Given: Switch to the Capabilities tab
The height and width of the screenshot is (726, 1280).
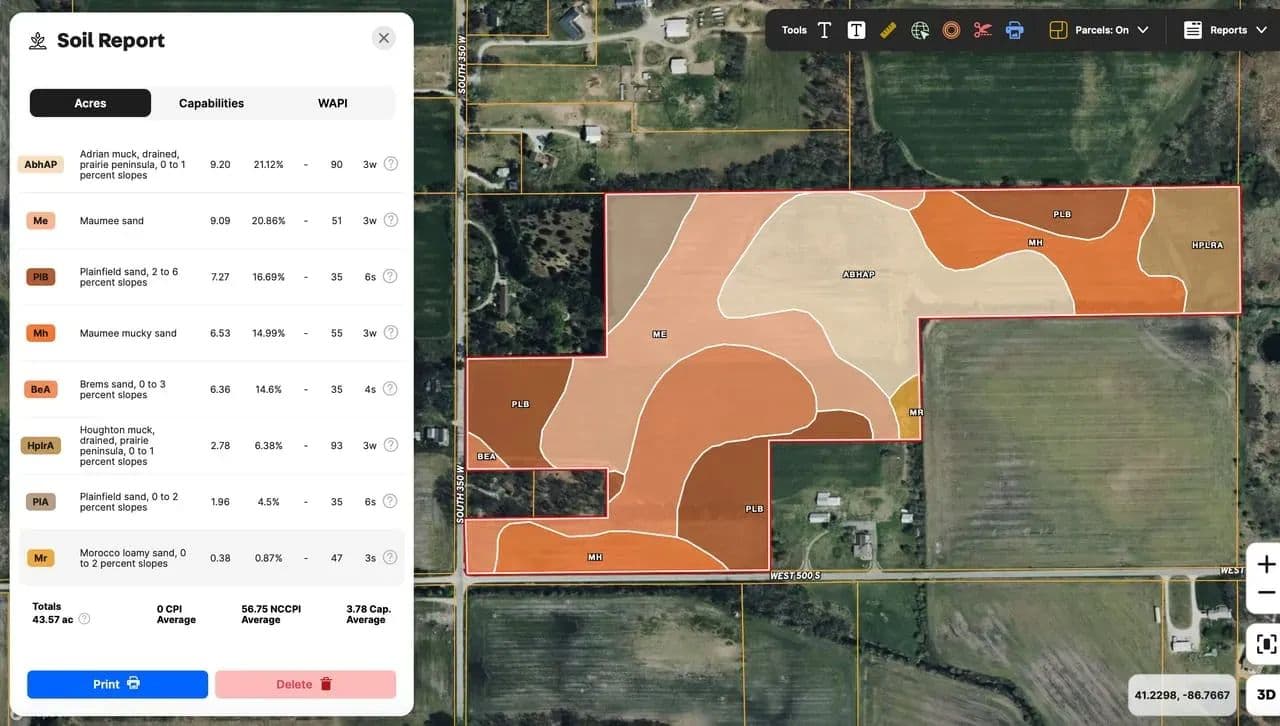Looking at the screenshot, I should tap(211, 103).
